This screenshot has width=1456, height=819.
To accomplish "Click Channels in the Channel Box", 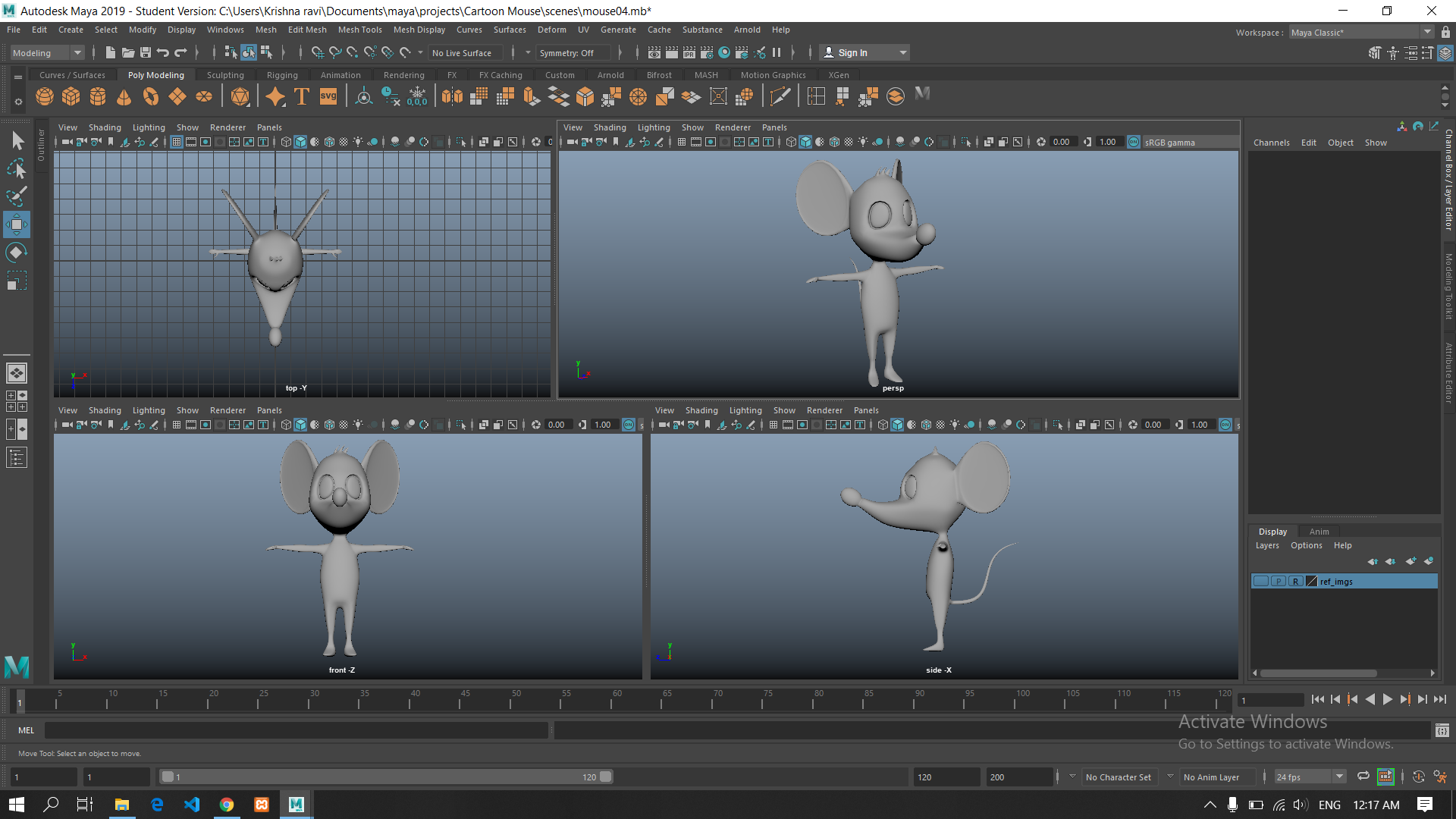I will click(x=1271, y=143).
